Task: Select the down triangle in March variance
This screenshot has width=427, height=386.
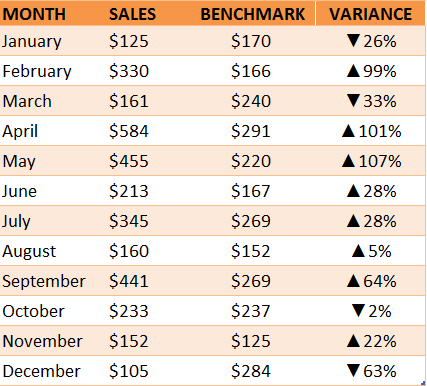Action: [x=353, y=101]
